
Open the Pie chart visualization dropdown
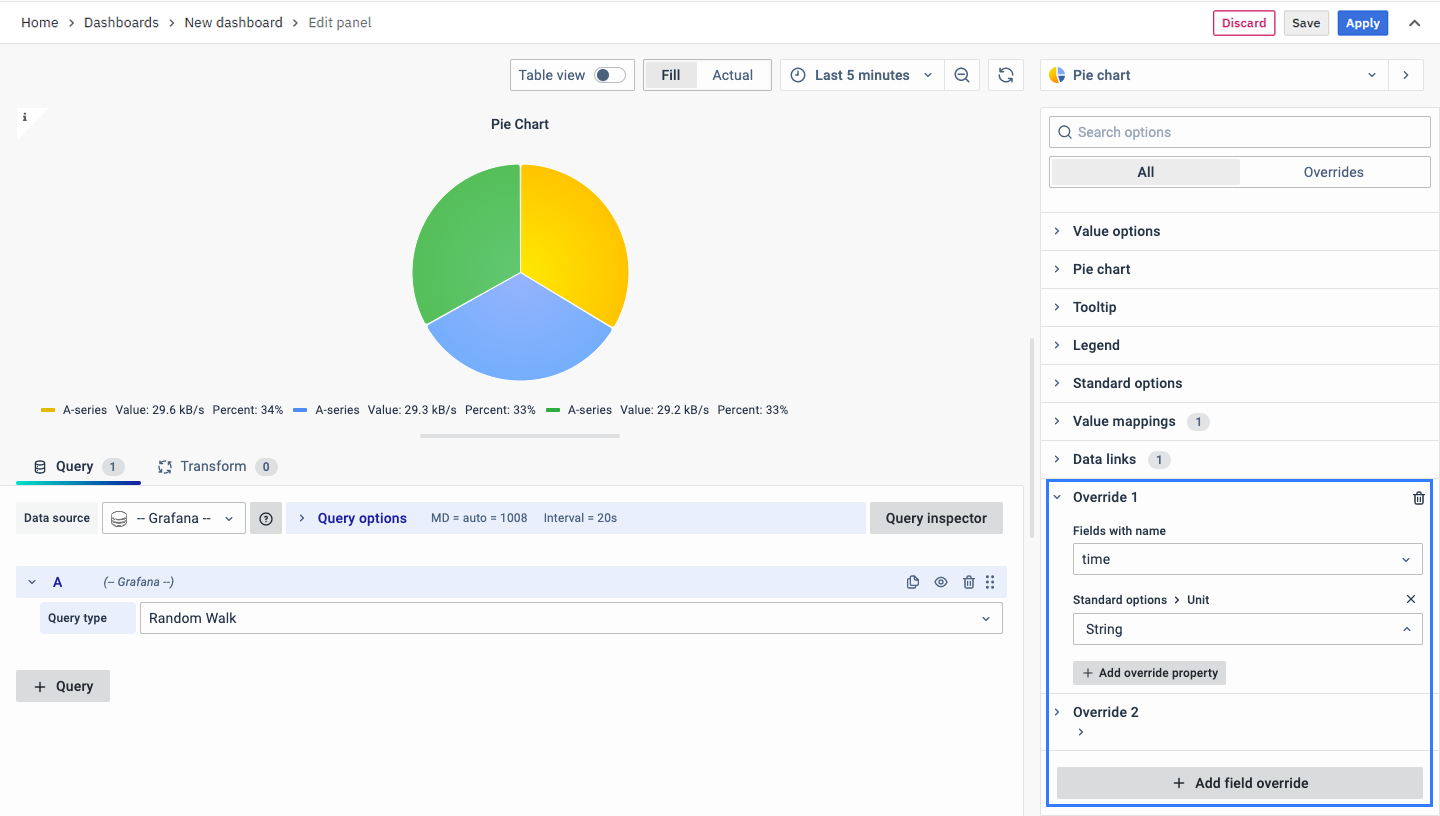tap(1215, 75)
